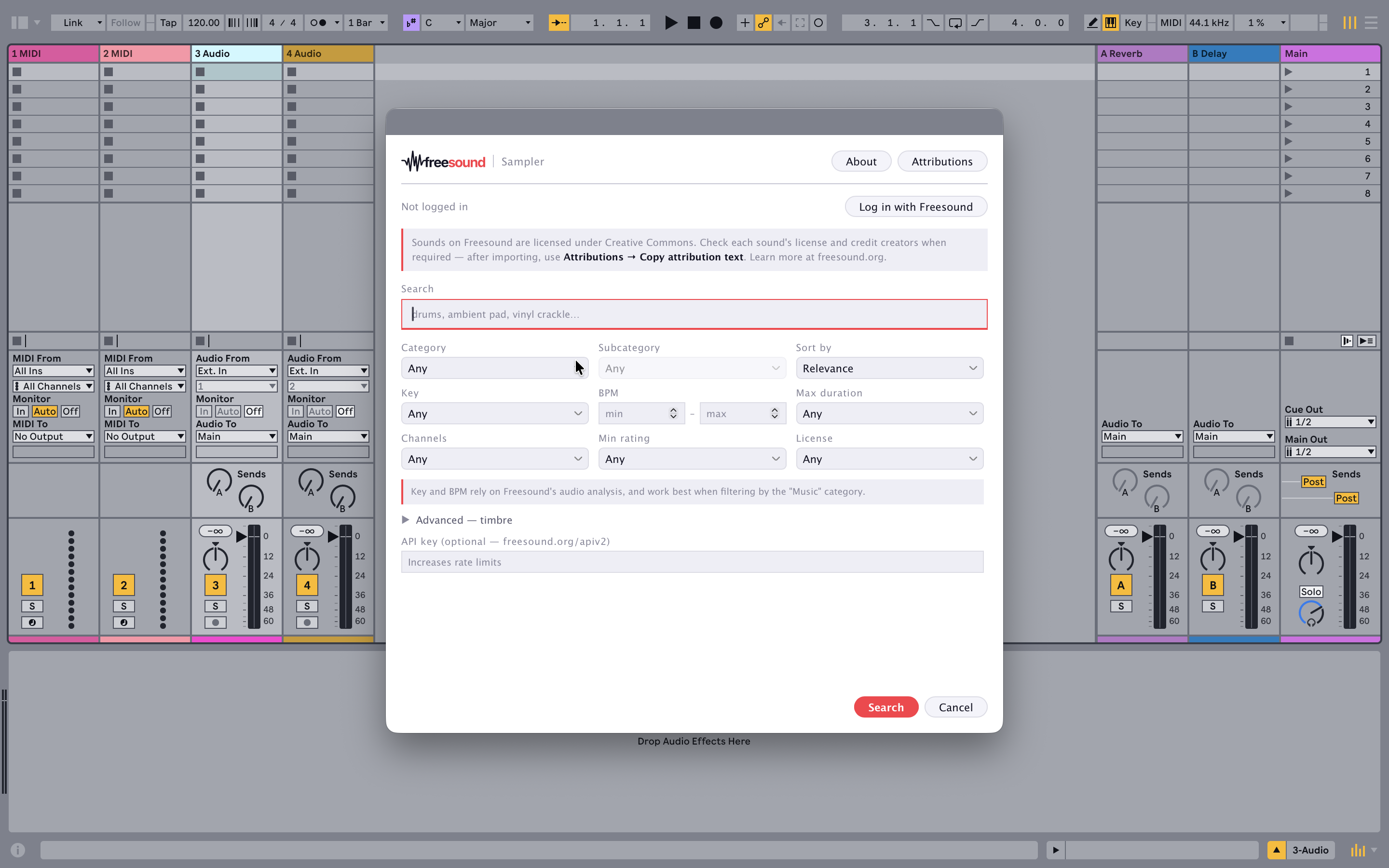1389x868 pixels.
Task: Toggle the scale mode icon next to C
Action: click(411, 23)
